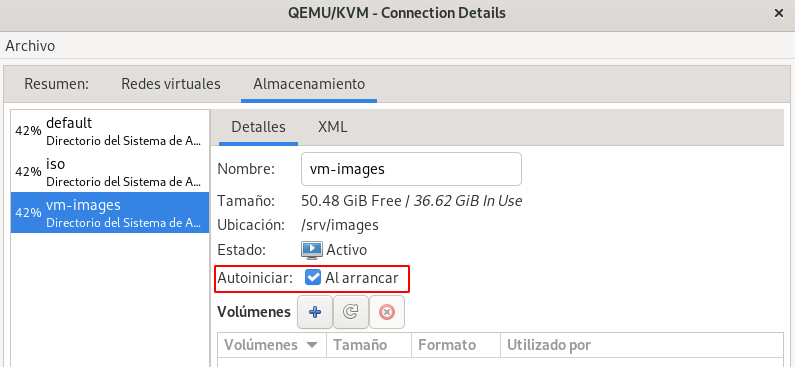Open the XML tab
Viewport: 795px width, 367px height.
tap(333, 127)
